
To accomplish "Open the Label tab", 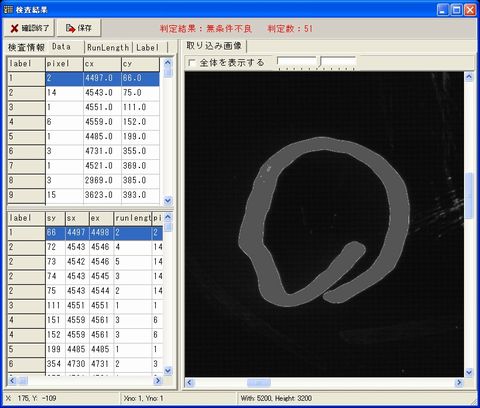I will click(x=148, y=47).
